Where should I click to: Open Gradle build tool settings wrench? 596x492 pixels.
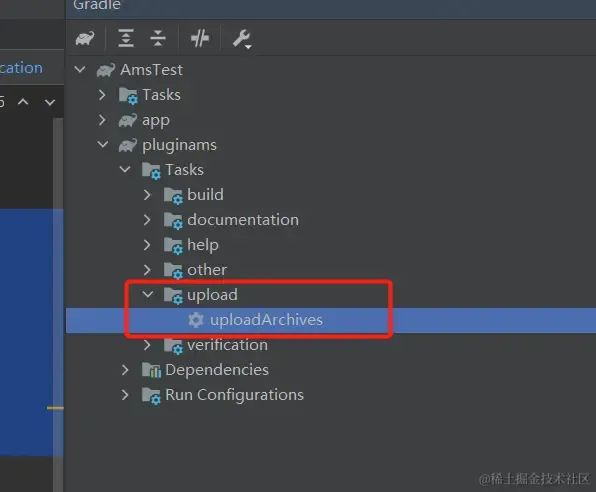242,39
